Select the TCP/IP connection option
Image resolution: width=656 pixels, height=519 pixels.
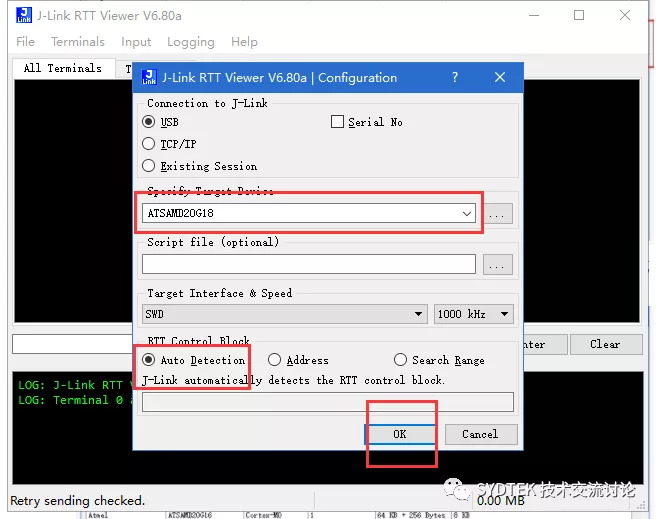click(149, 144)
